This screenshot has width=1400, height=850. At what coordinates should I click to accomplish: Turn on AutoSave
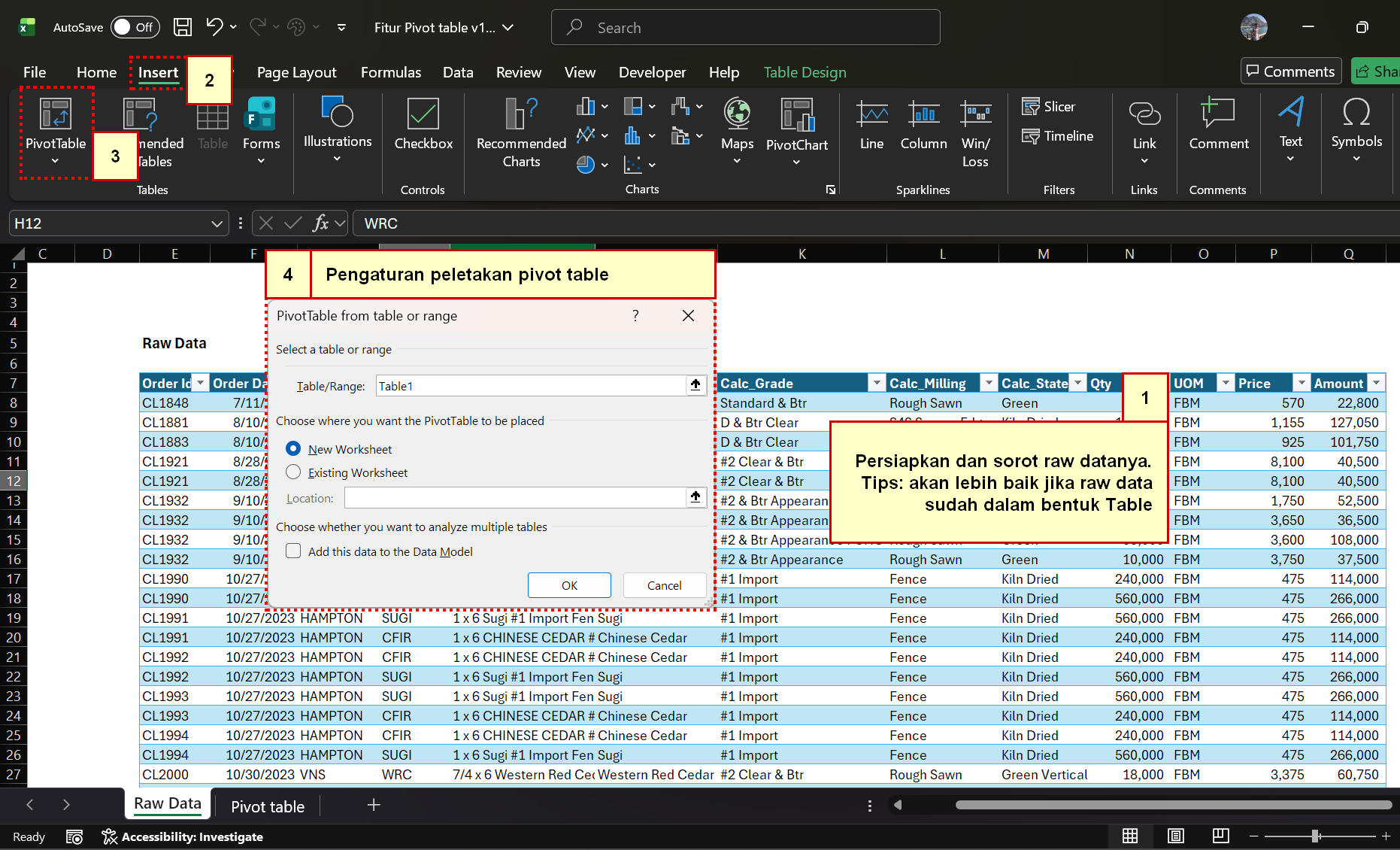click(x=134, y=26)
